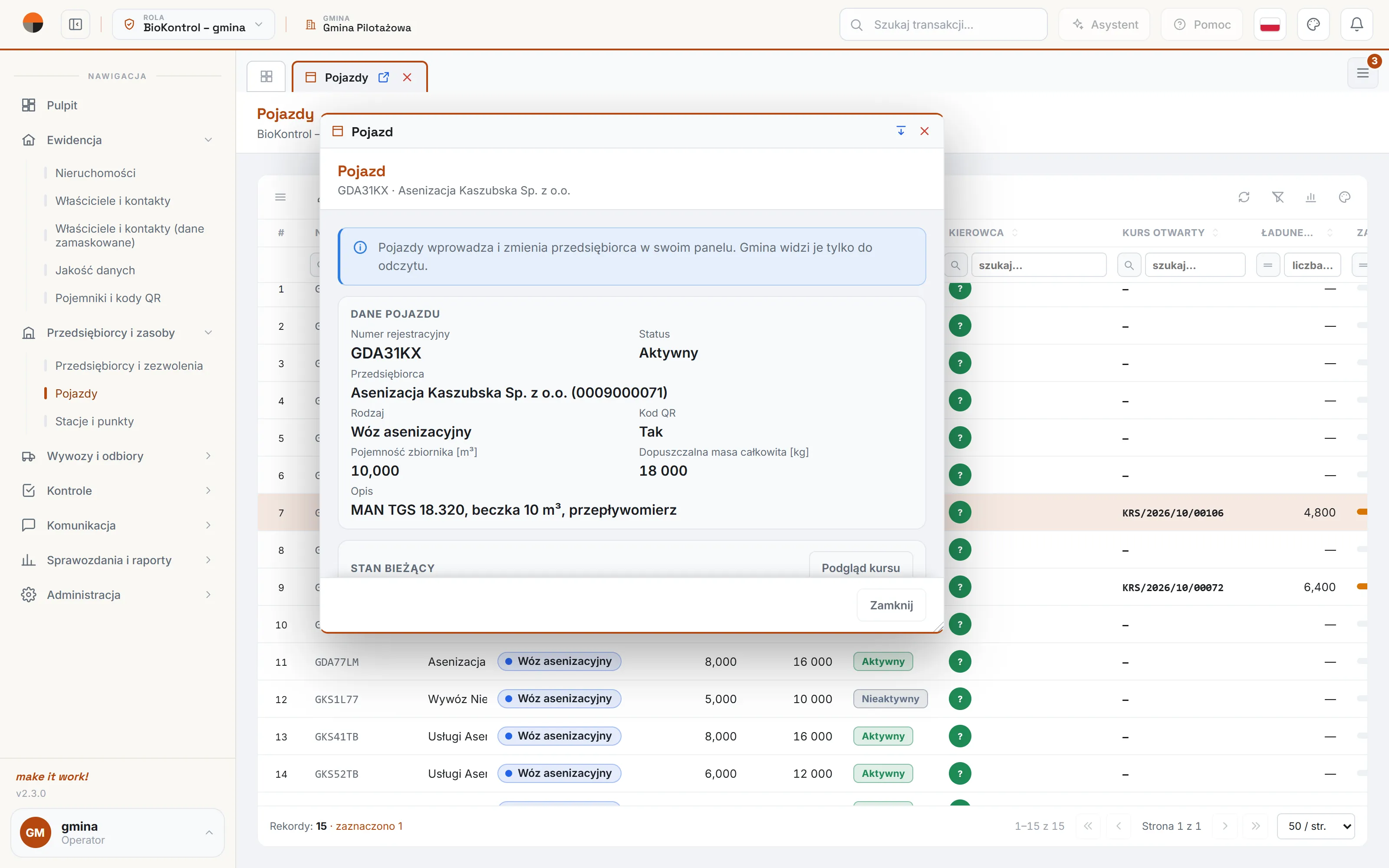Image resolution: width=1389 pixels, height=868 pixels.
Task: Collapse the sidebar with the panel toggle icon
Action: [x=75, y=25]
